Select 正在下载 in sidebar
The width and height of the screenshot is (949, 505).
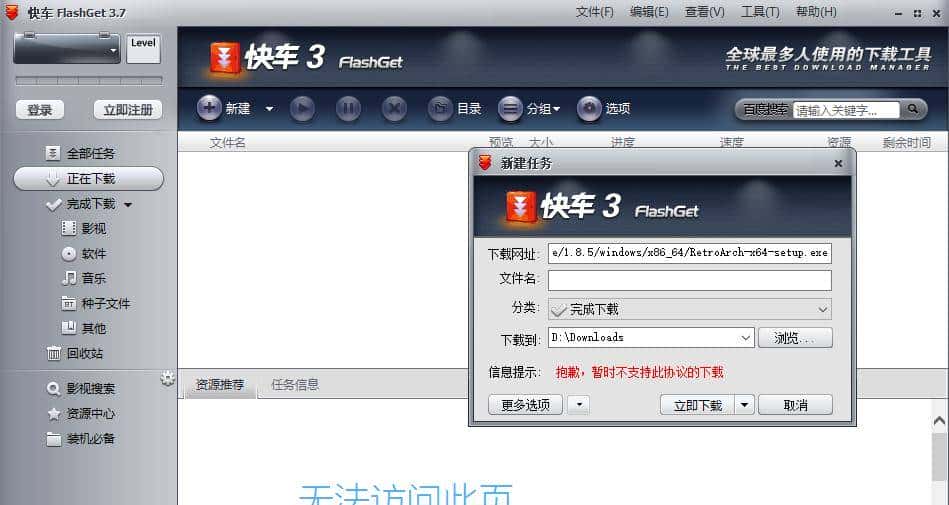88,179
